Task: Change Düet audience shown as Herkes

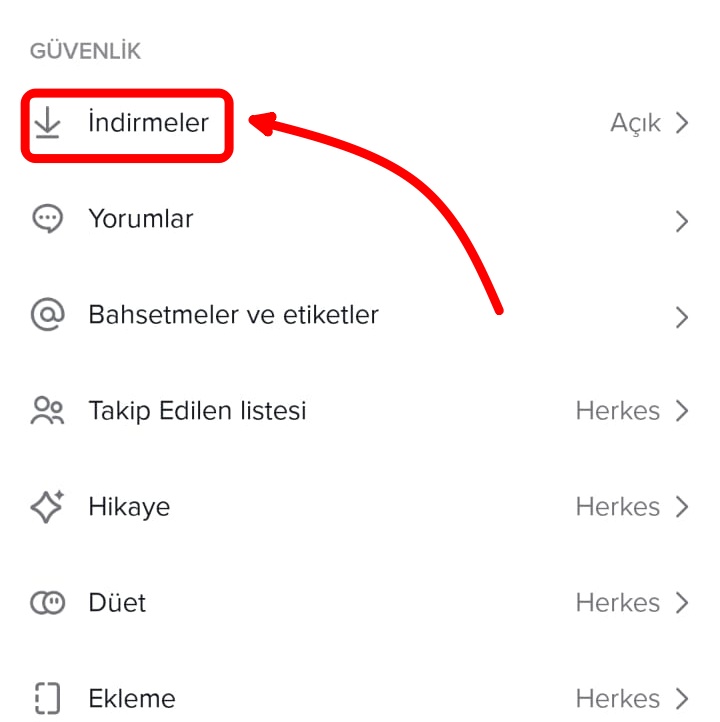Action: tap(617, 603)
